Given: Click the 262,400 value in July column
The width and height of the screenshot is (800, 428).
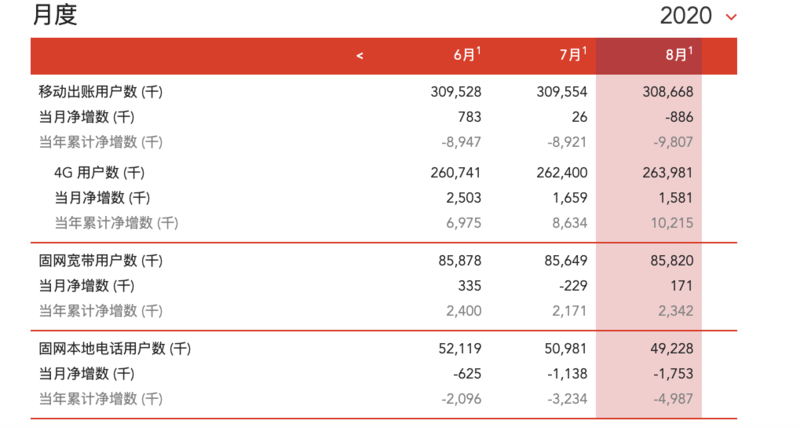Looking at the screenshot, I should [561, 172].
